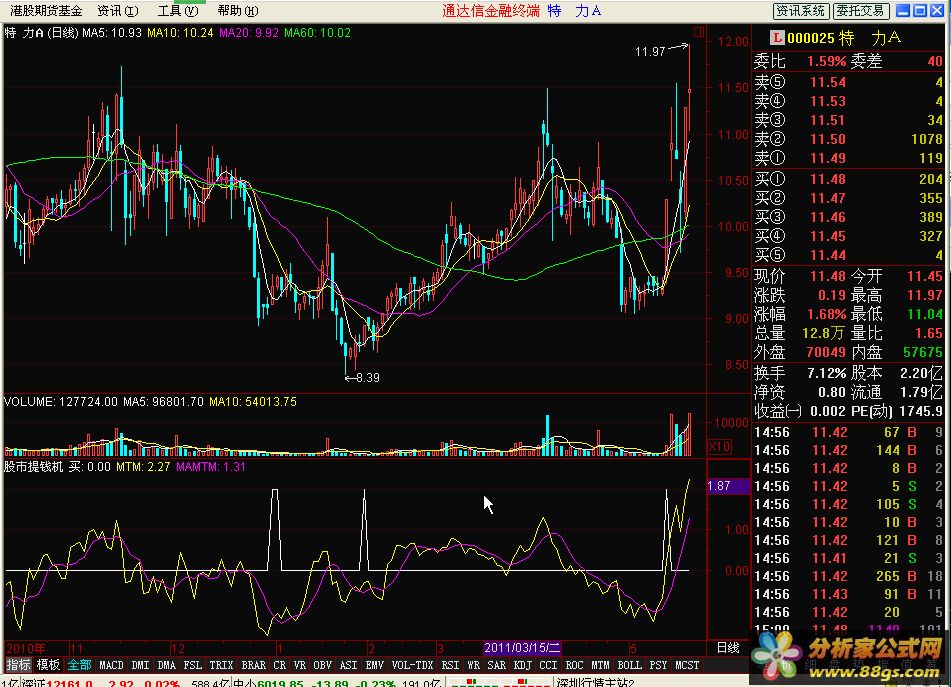The image size is (951, 687).
Task: Click the PE(动) 1745.9 value
Action: (x=921, y=411)
